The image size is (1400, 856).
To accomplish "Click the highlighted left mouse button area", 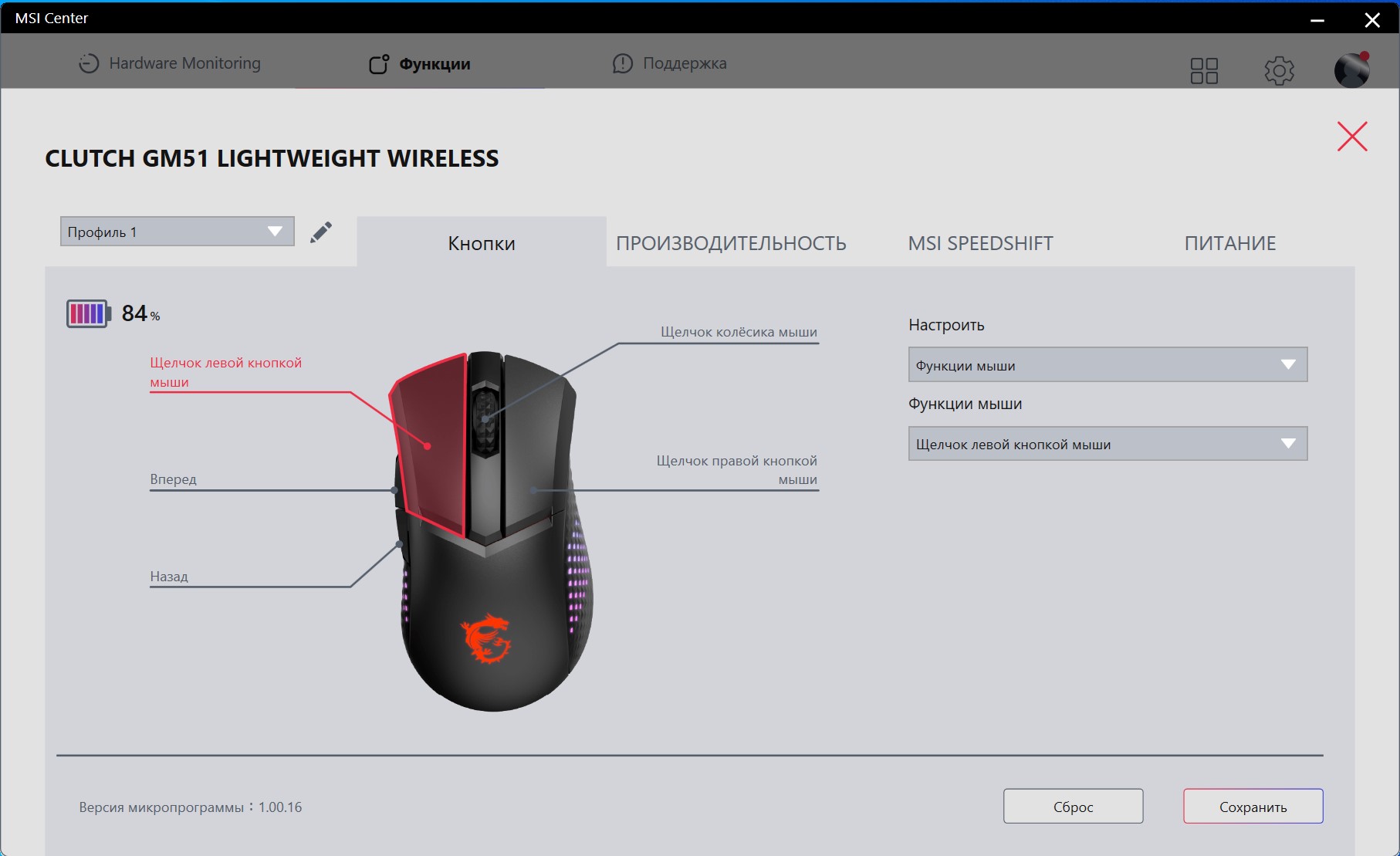I will click(x=430, y=445).
